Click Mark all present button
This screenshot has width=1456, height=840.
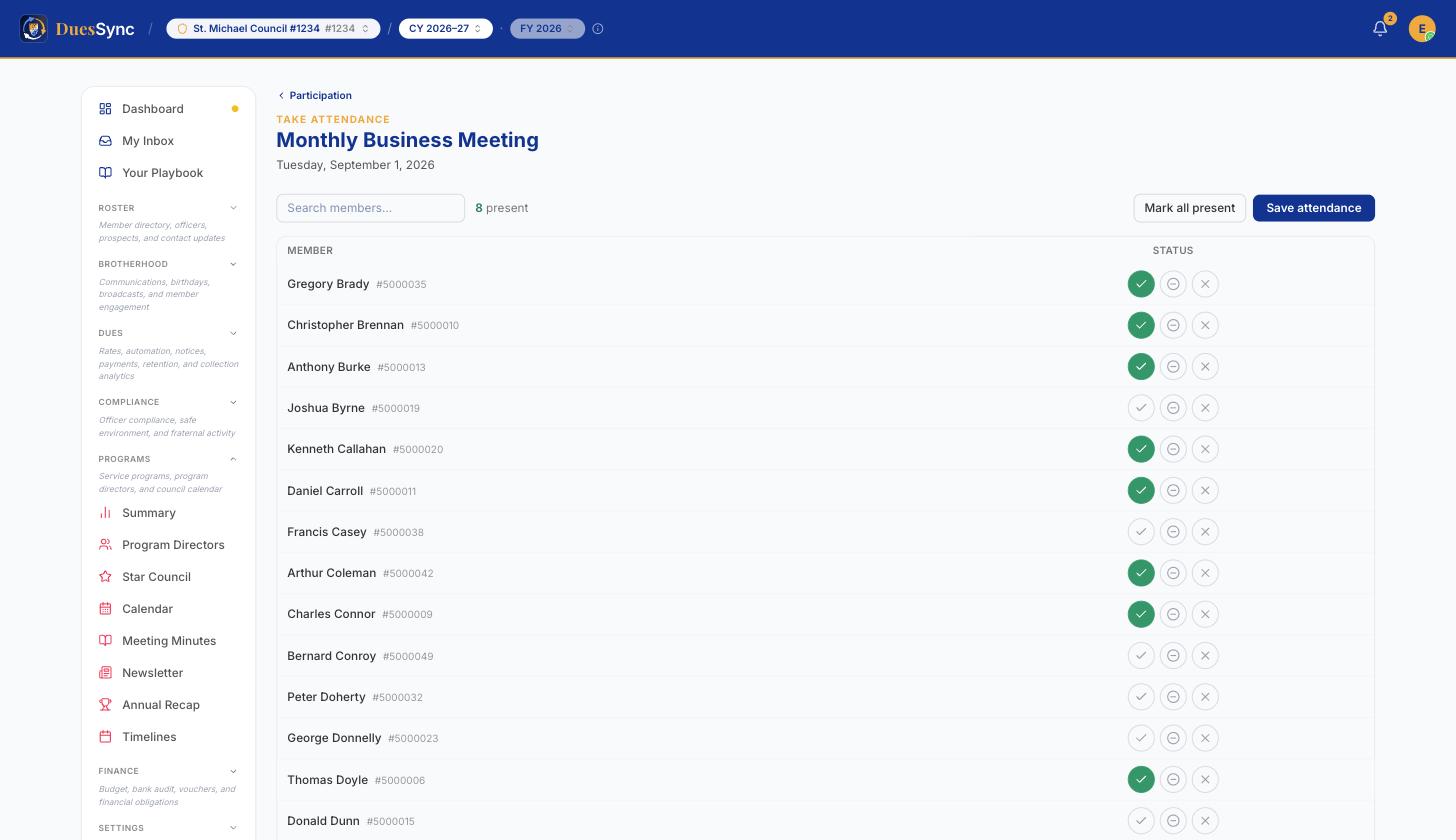(x=1189, y=208)
